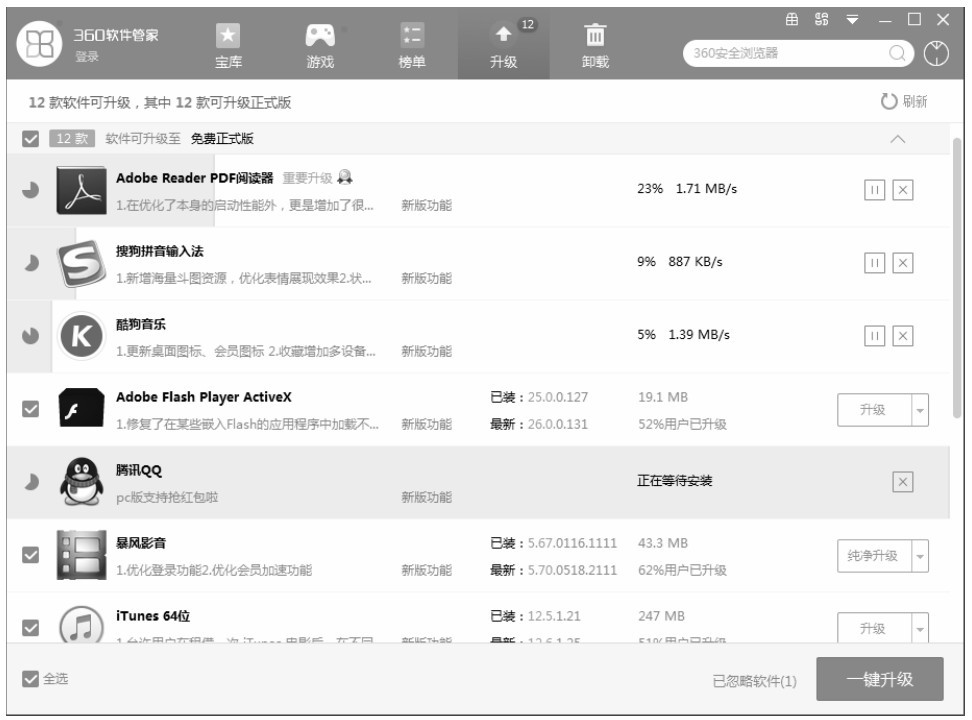Click the 腾讯QQ penguin icon

tap(81, 482)
